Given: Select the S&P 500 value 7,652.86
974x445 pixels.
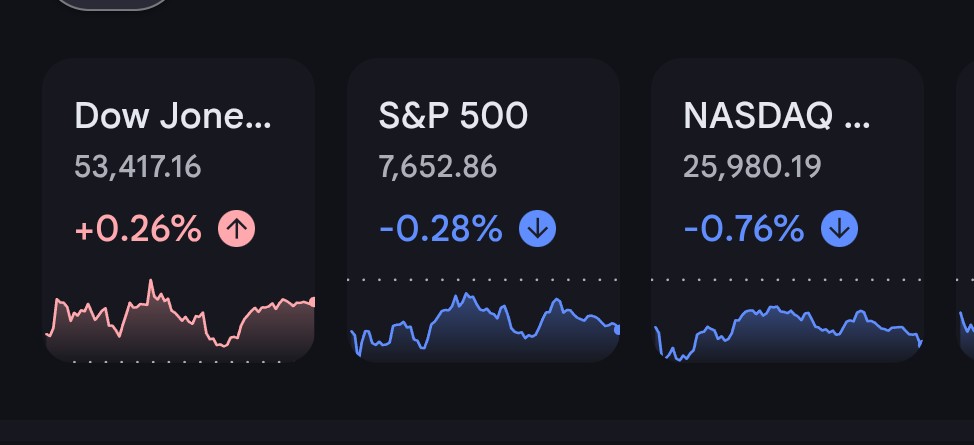Looking at the screenshot, I should (x=438, y=167).
